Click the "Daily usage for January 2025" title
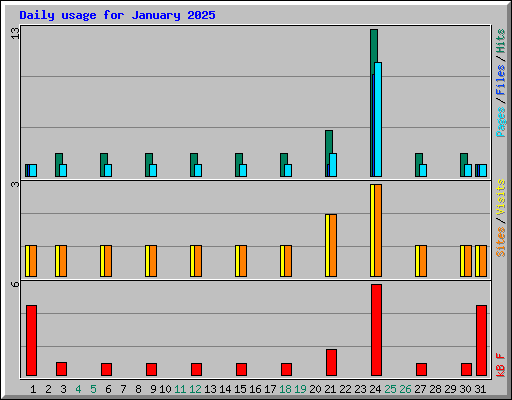Screen dimensions: 512x400 click(x=117, y=15)
